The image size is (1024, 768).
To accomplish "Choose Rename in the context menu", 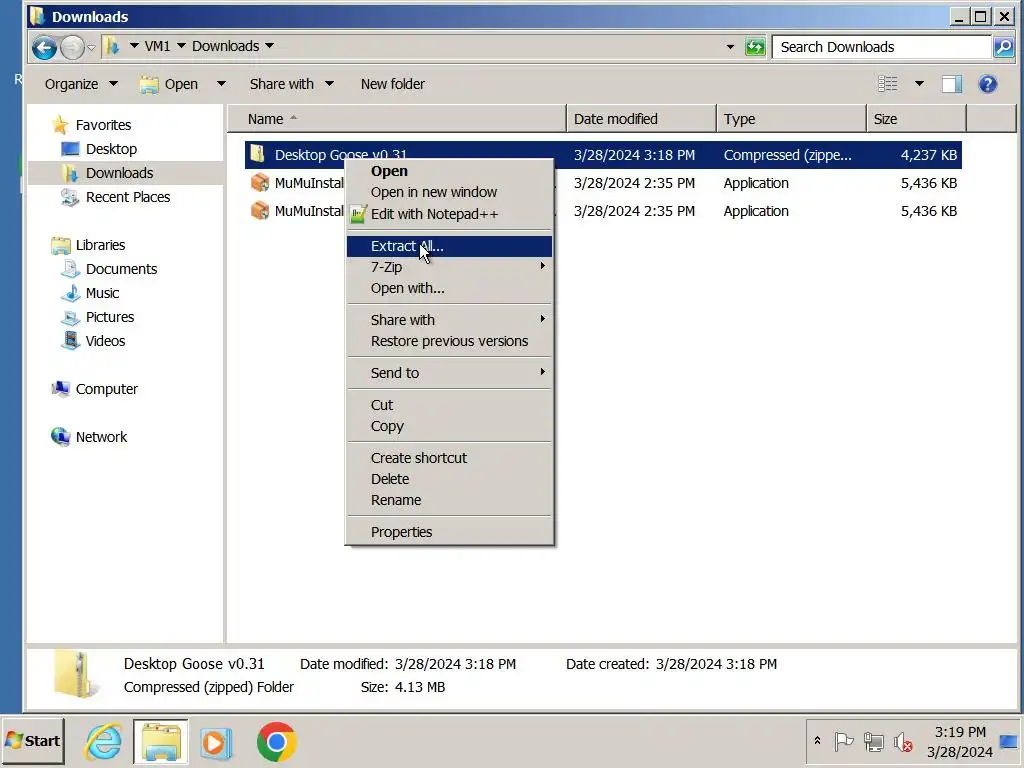I will coord(449,500).
